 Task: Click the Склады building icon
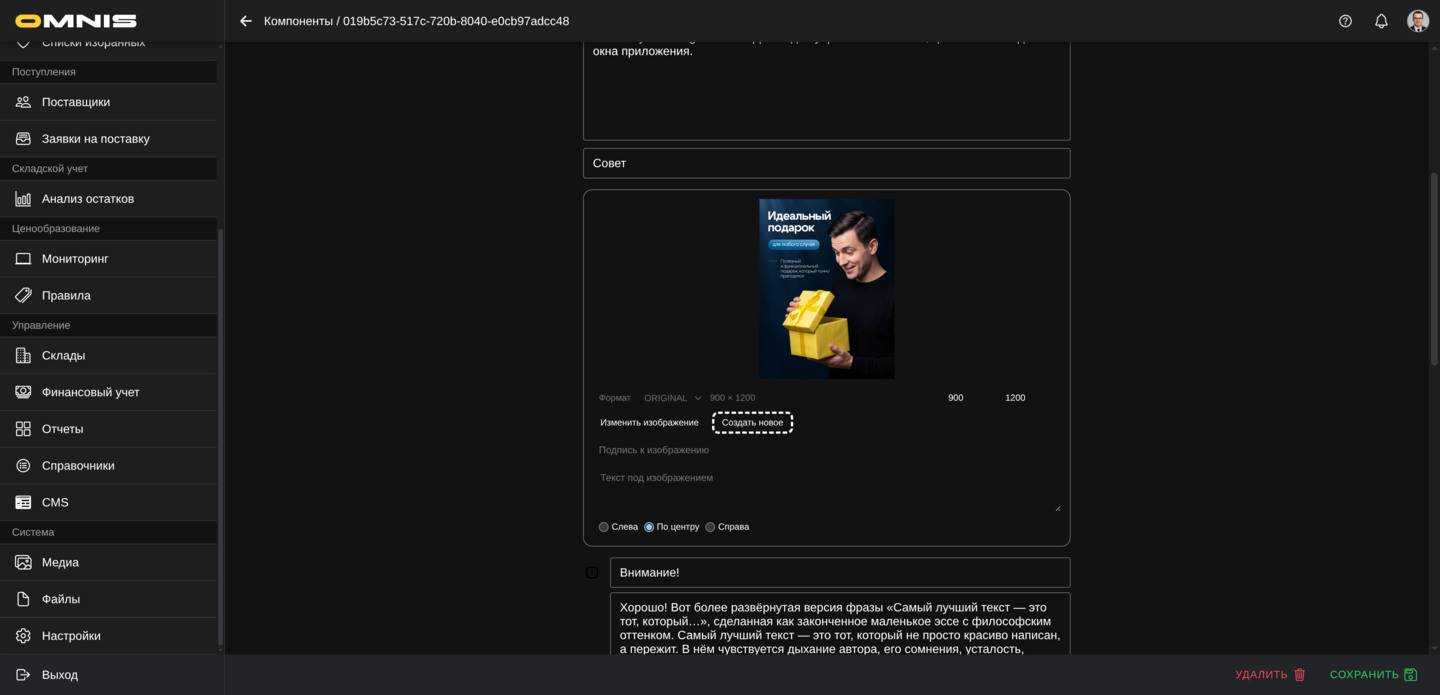pos(23,356)
